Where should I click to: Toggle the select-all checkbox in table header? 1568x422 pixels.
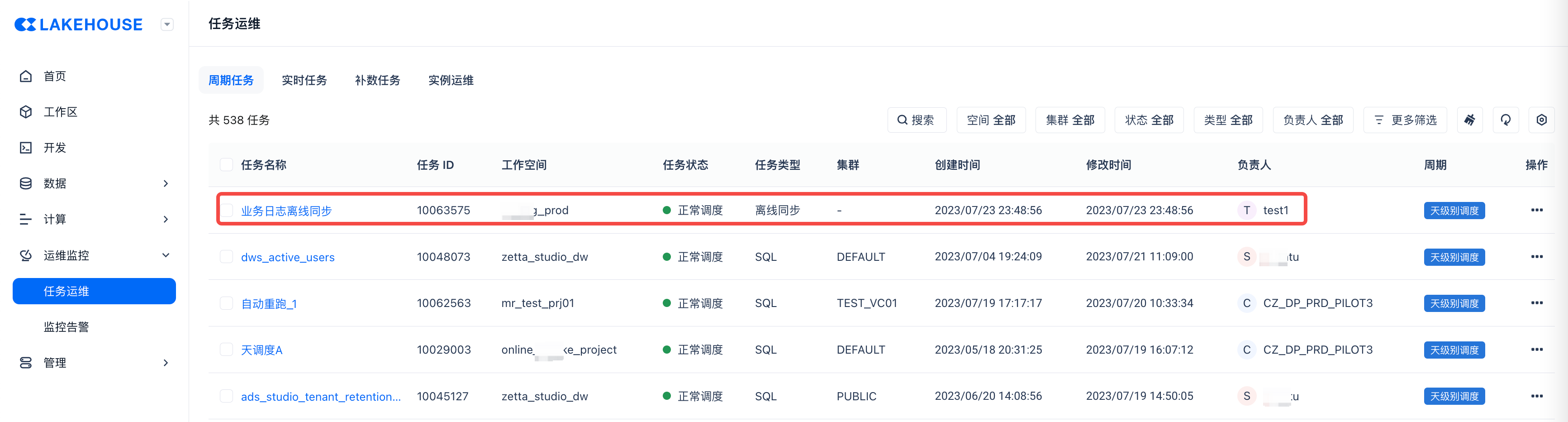[227, 165]
